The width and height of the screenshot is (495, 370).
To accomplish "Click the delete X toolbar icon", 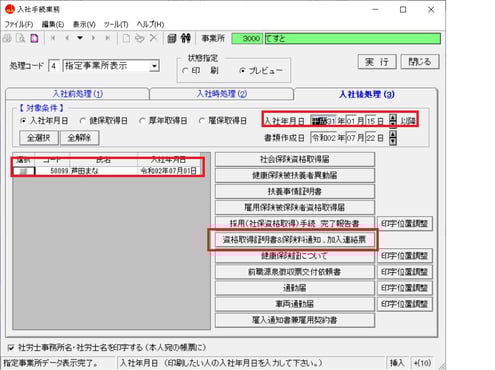I will 153,38.
